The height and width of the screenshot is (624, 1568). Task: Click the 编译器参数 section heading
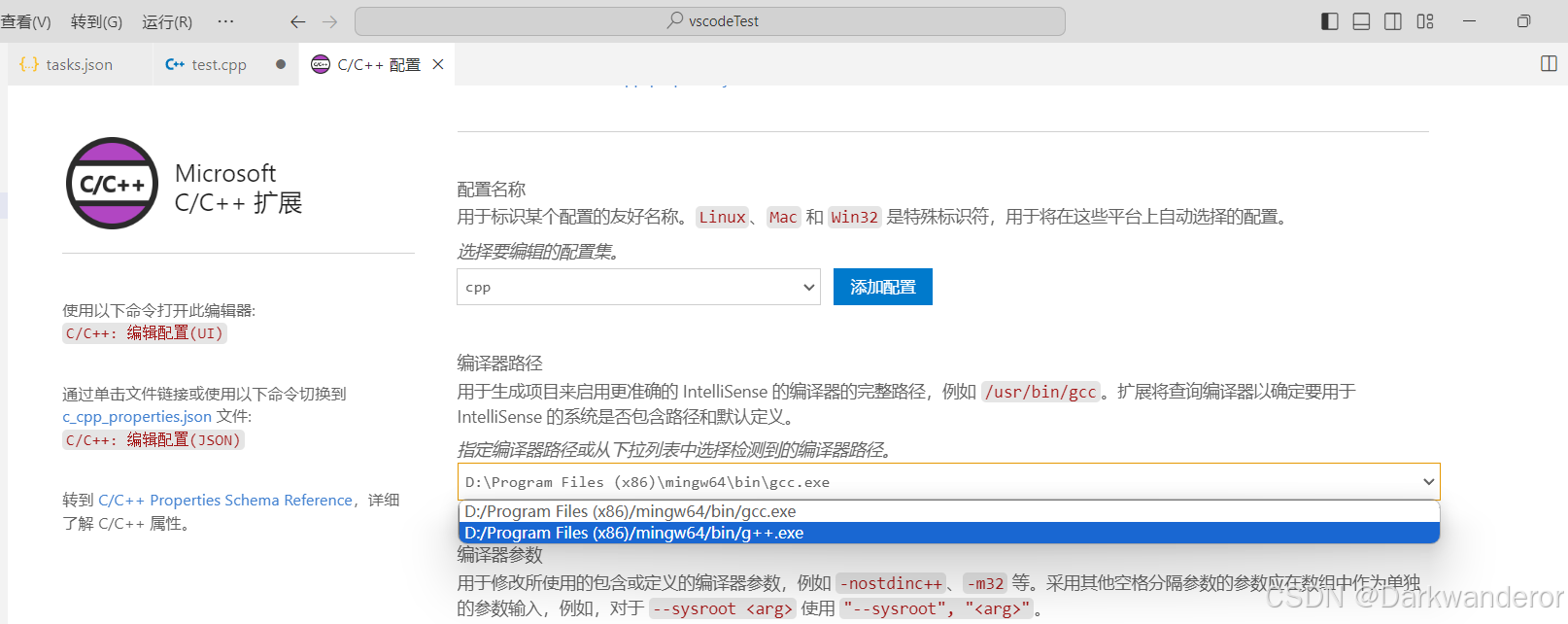point(500,555)
